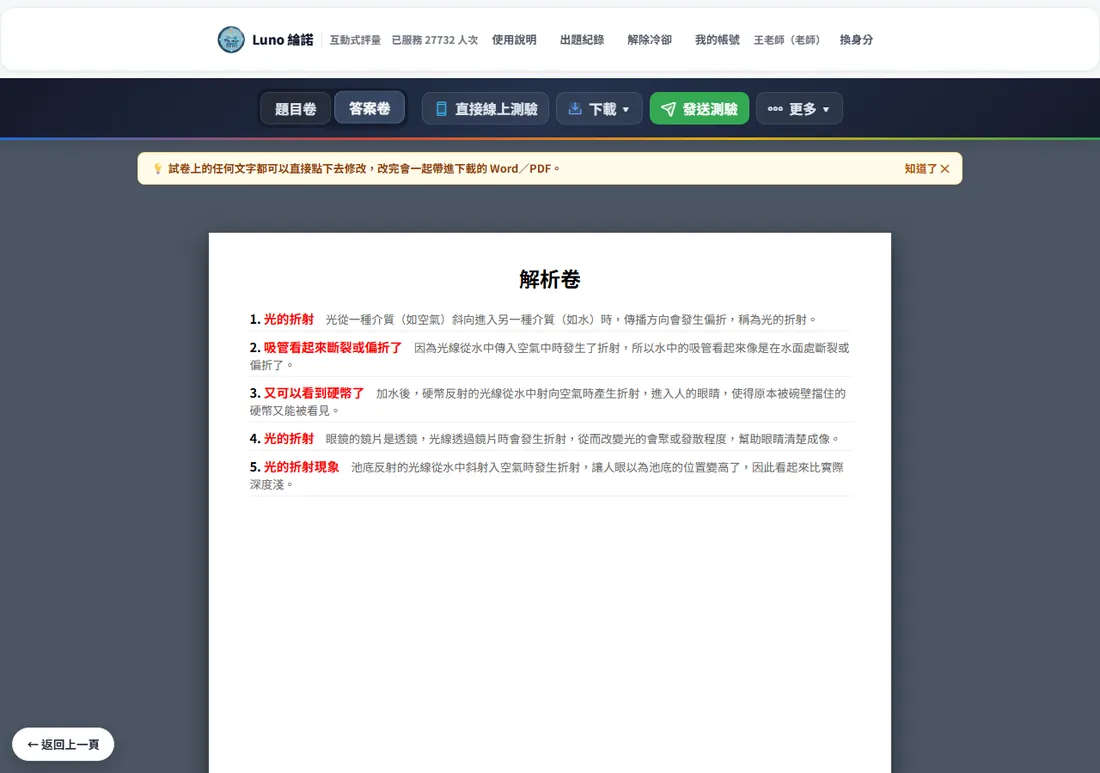Click the 返回上一頁 button
Viewport: 1100px width, 773px height.
click(x=63, y=744)
